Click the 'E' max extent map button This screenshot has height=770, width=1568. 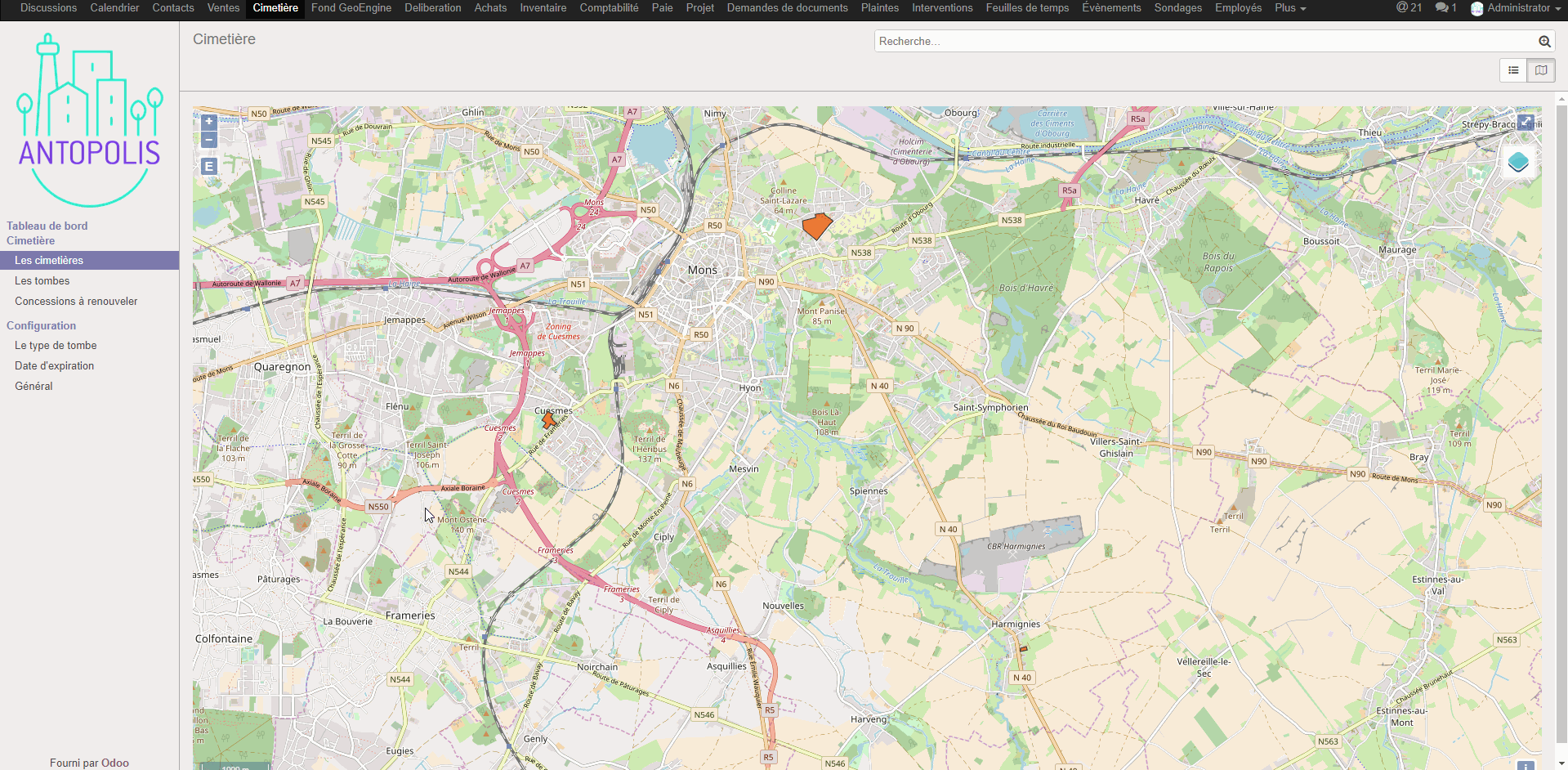coord(209,167)
